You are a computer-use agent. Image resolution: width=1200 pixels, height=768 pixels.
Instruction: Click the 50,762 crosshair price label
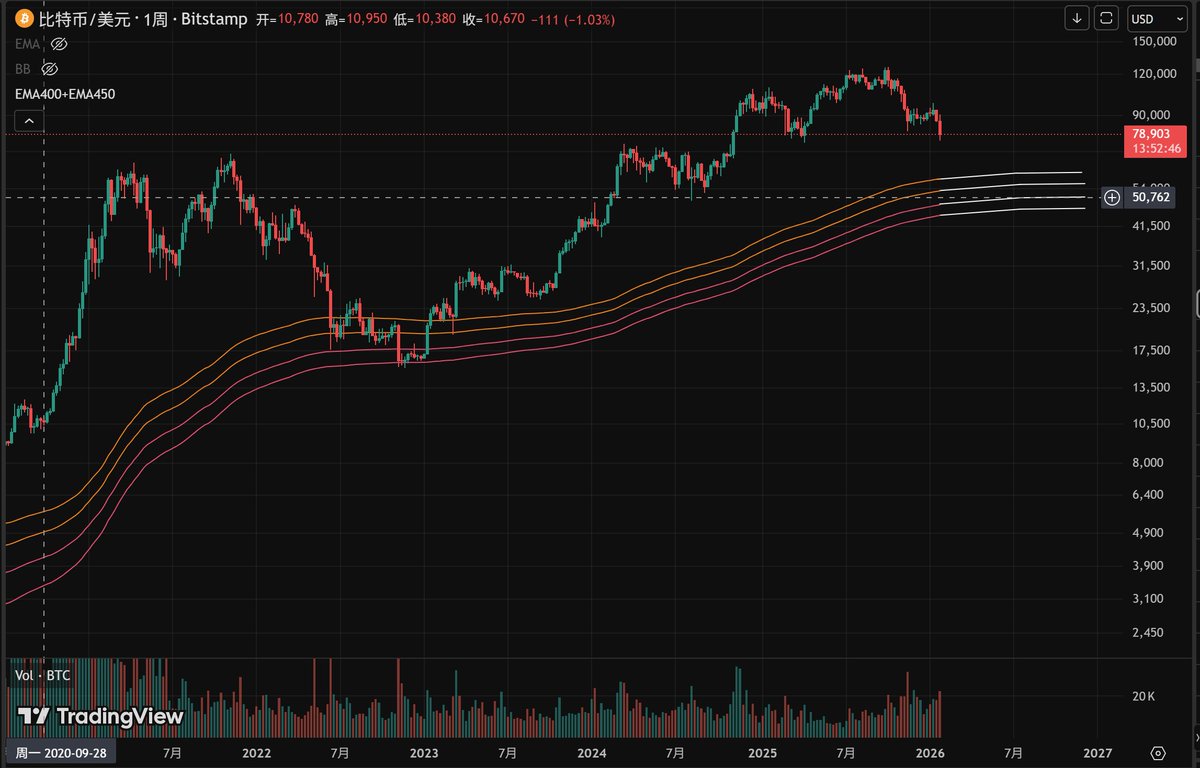pyautogui.click(x=1150, y=198)
